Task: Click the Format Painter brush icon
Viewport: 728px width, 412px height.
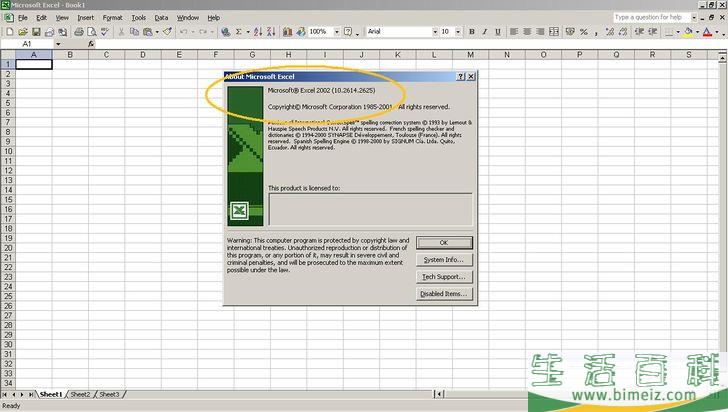Action: (168, 32)
